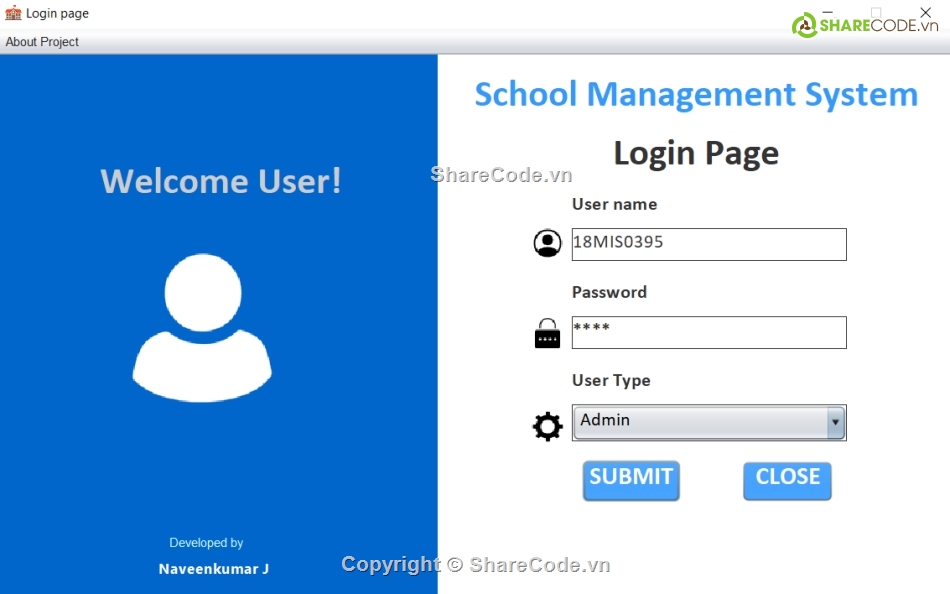Click the Password label text

(x=609, y=292)
